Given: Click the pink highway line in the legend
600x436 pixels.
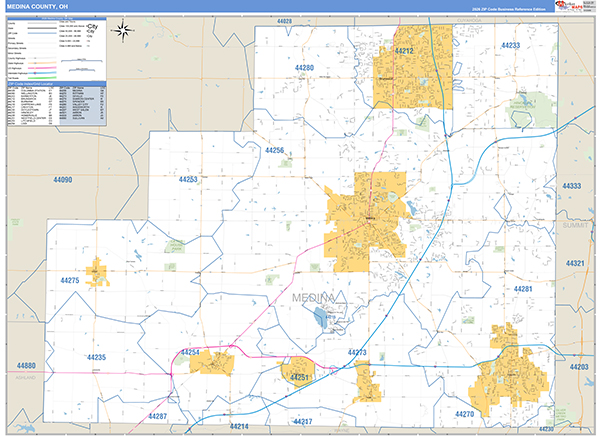Looking at the screenshot, I should pos(42,68).
